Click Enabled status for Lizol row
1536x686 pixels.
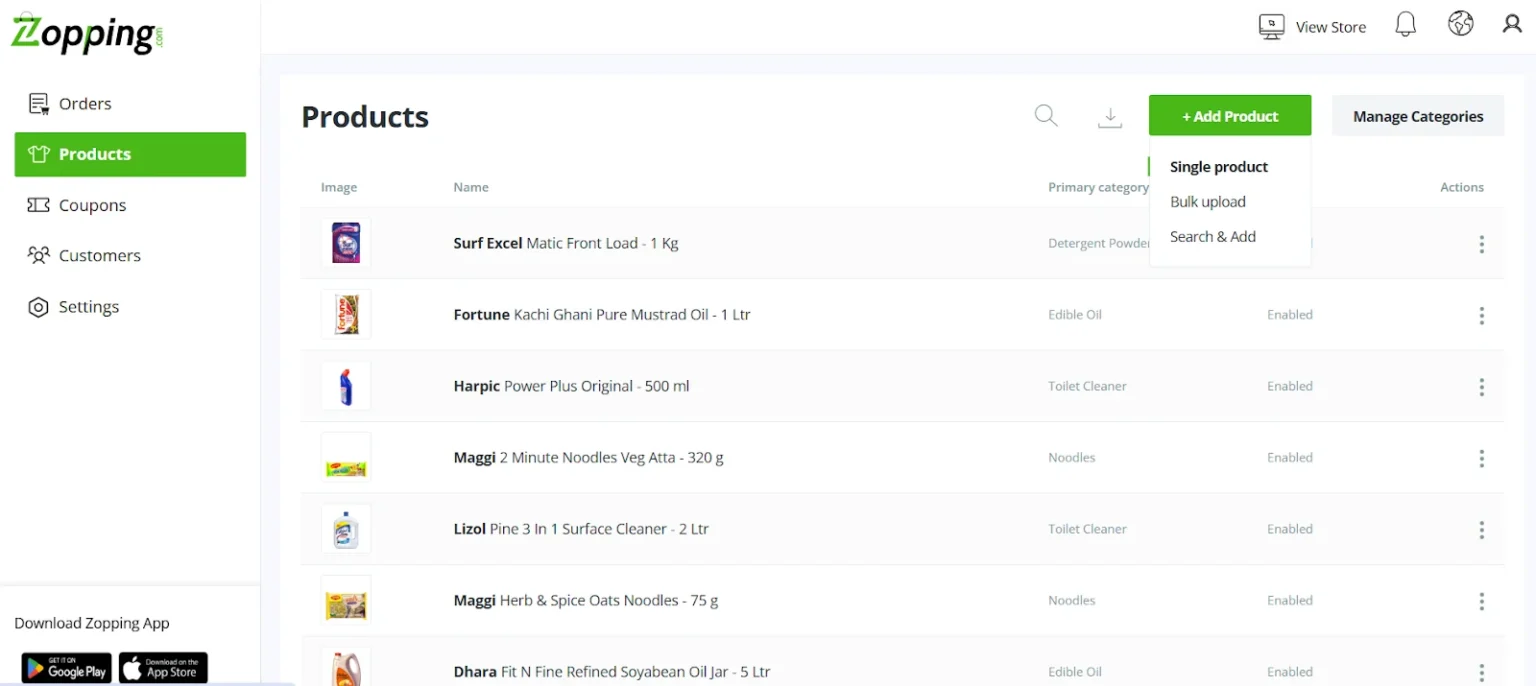[x=1290, y=529]
